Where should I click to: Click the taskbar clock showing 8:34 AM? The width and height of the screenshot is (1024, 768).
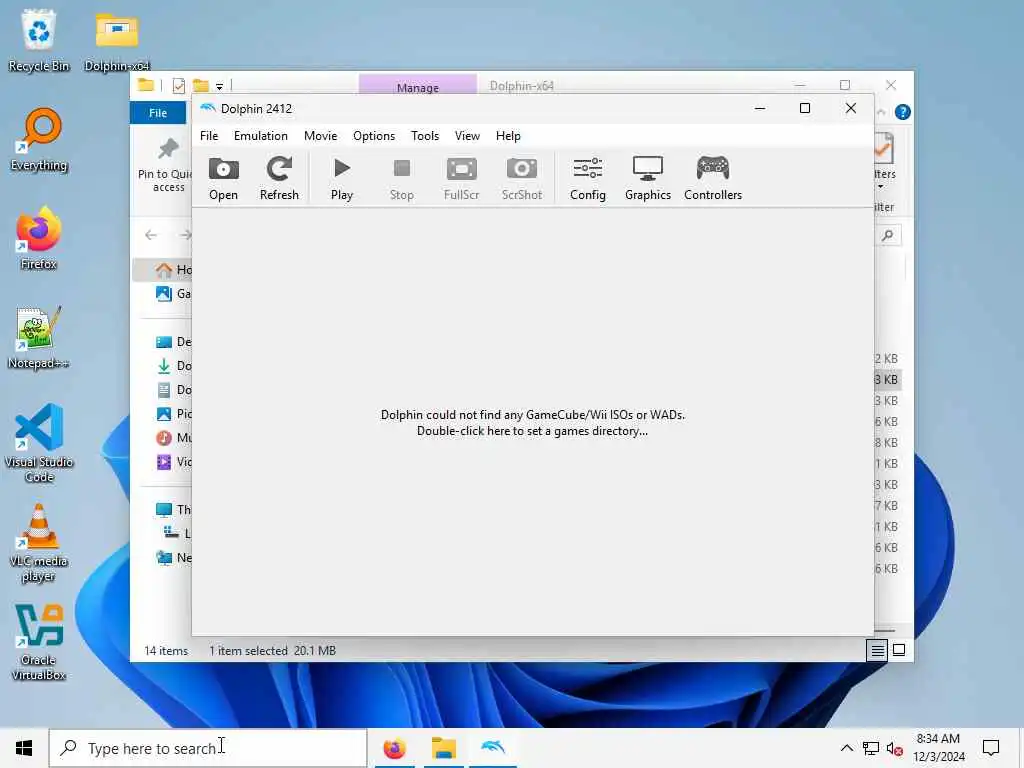[938, 748]
